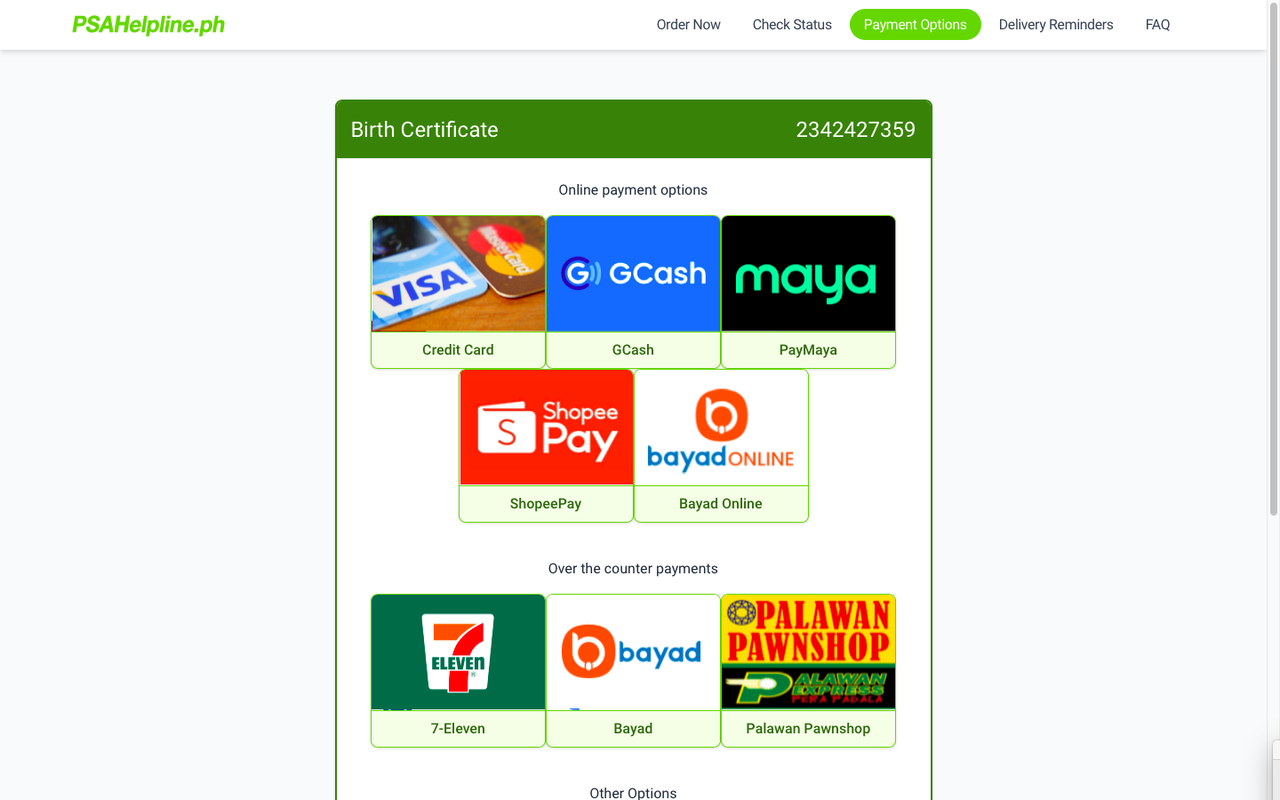The width and height of the screenshot is (1280, 800).
Task: Click the PSAHelpline.ph site logo
Action: (148, 25)
